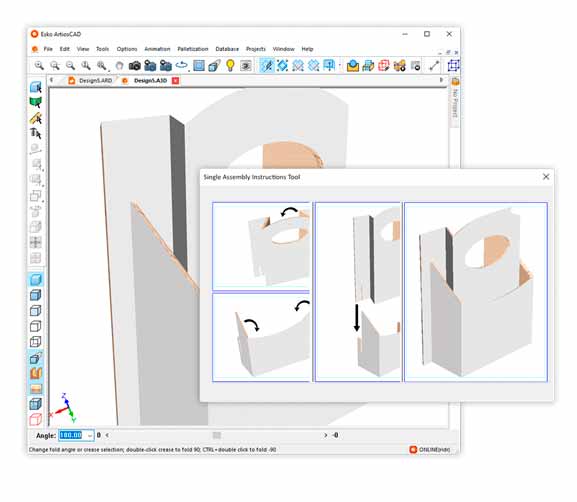The image size is (577, 502).
Task: Open the Window menu
Action: tap(283, 49)
